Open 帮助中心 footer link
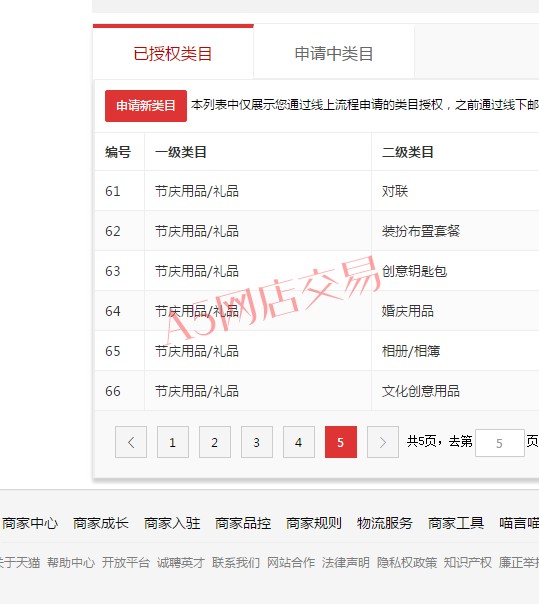 [x=71, y=562]
